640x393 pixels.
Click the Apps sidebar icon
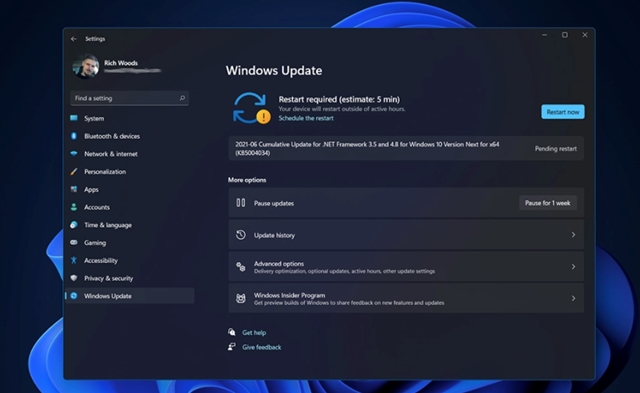(x=74, y=189)
